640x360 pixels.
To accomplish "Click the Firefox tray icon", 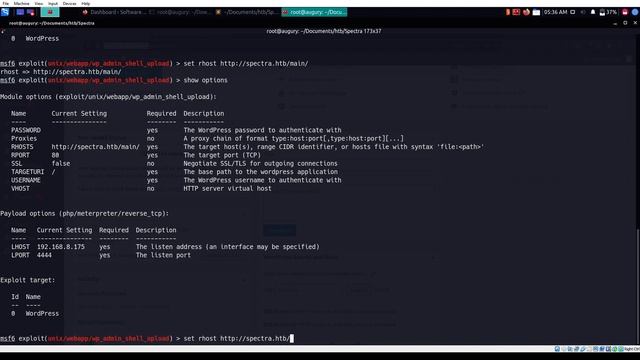I will coord(527,12).
